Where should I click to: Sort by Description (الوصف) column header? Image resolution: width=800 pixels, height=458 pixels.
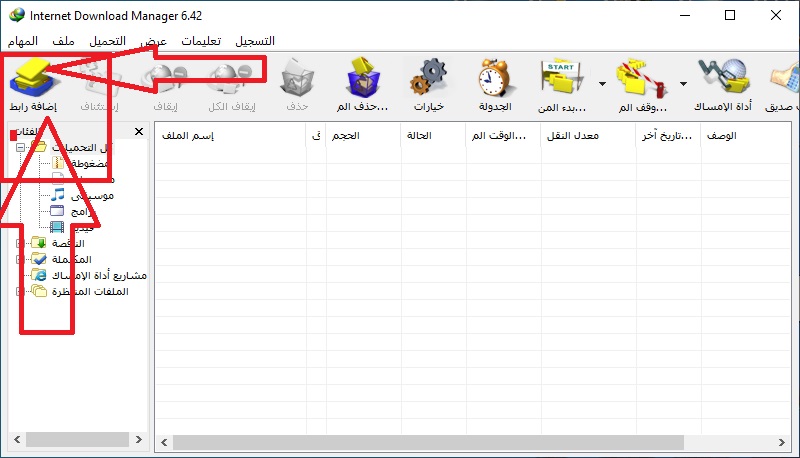click(x=746, y=136)
